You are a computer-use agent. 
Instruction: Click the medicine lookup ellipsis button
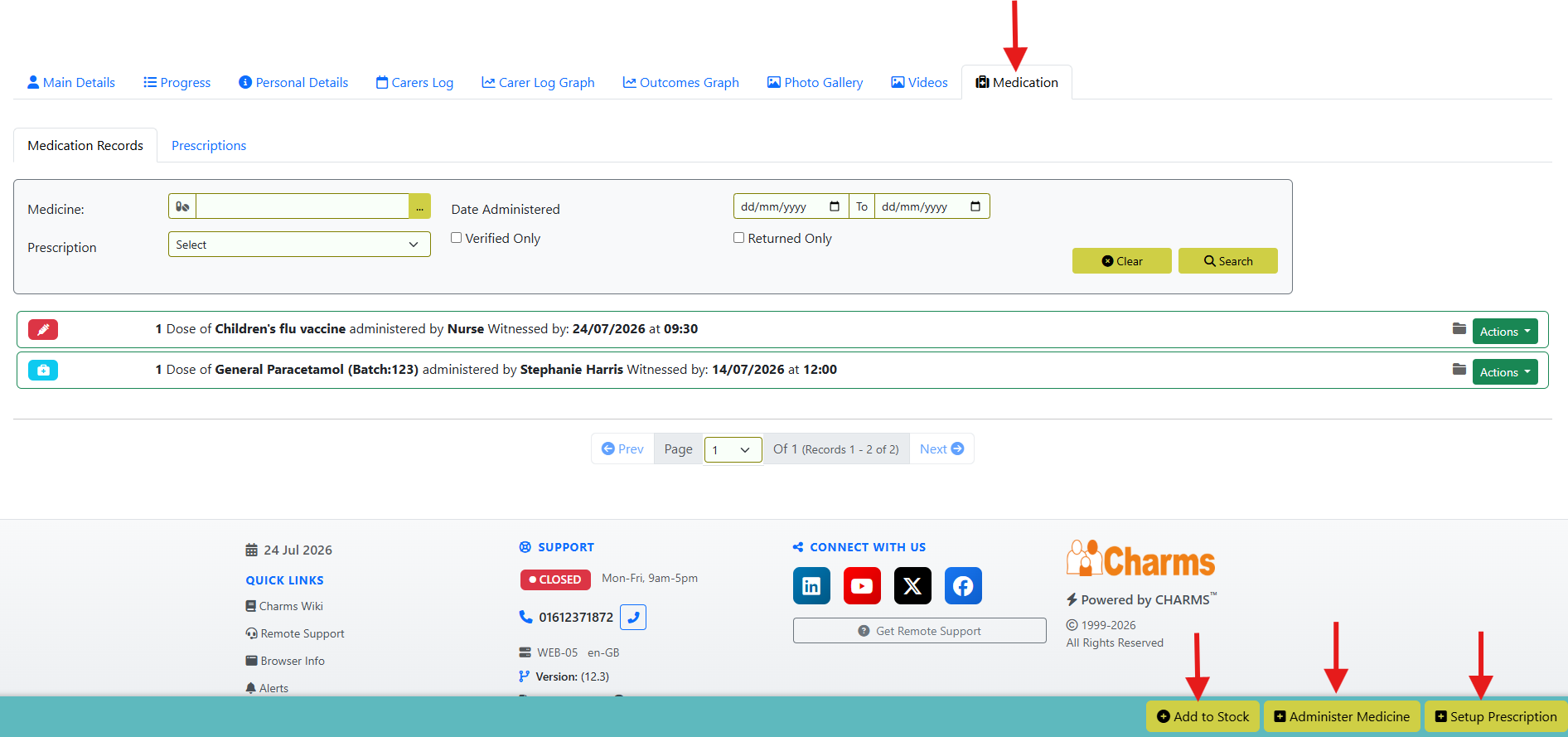(419, 206)
